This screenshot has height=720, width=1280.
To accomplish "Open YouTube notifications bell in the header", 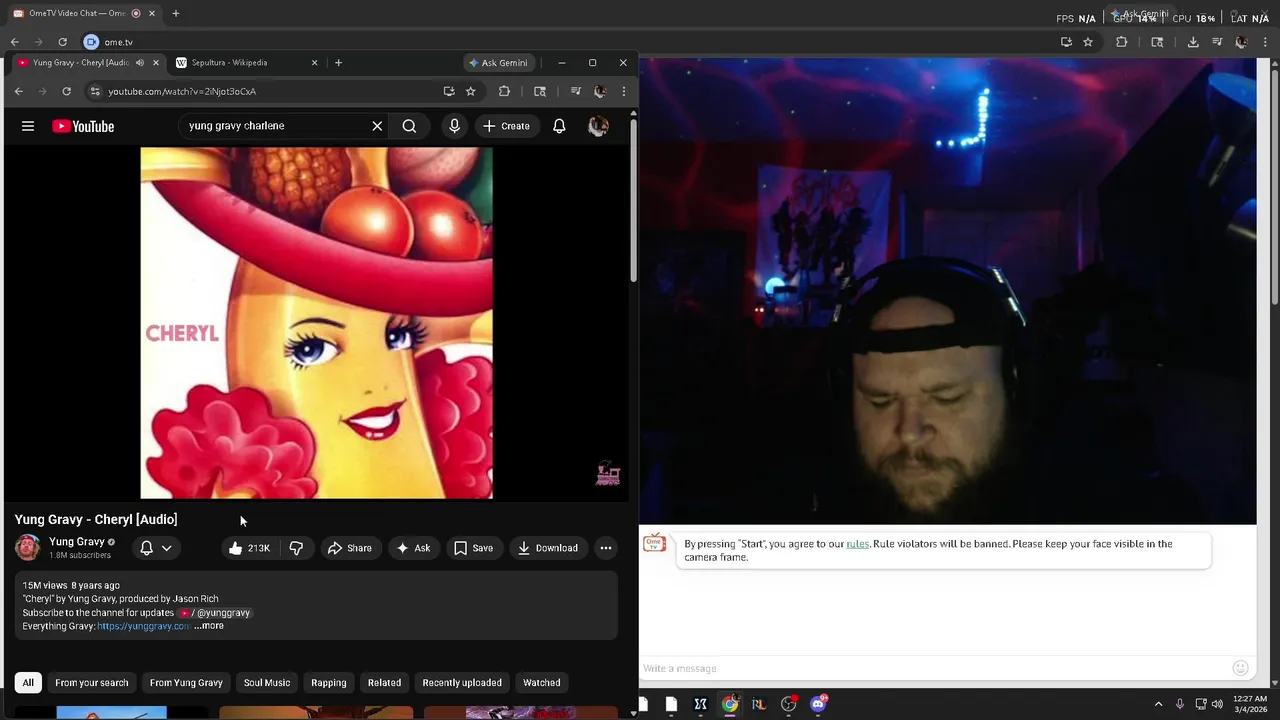I will click(x=559, y=126).
